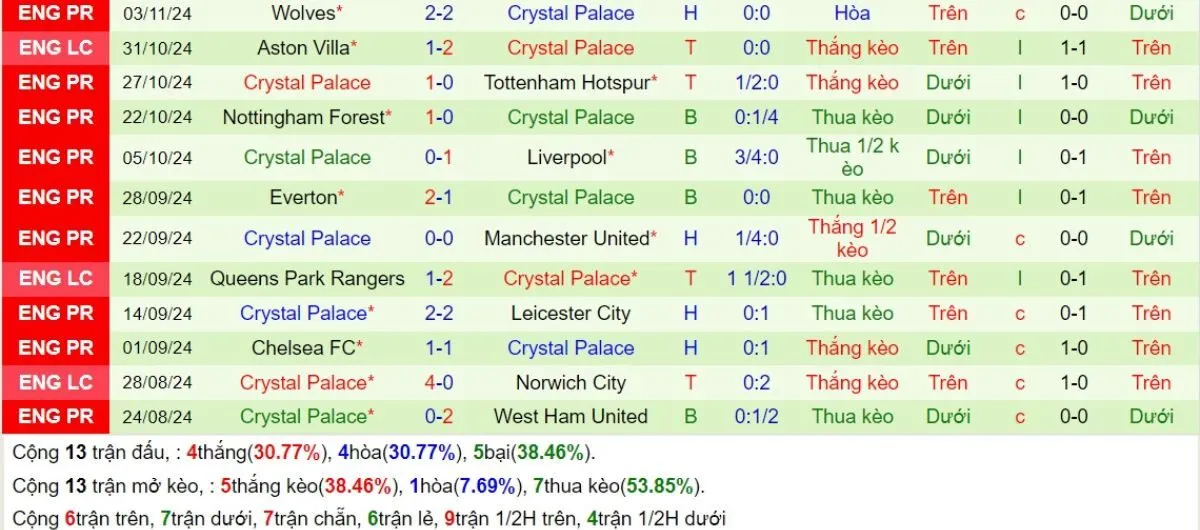The height and width of the screenshot is (530, 1200).
Task: Click the Everton team name
Action: point(304,197)
